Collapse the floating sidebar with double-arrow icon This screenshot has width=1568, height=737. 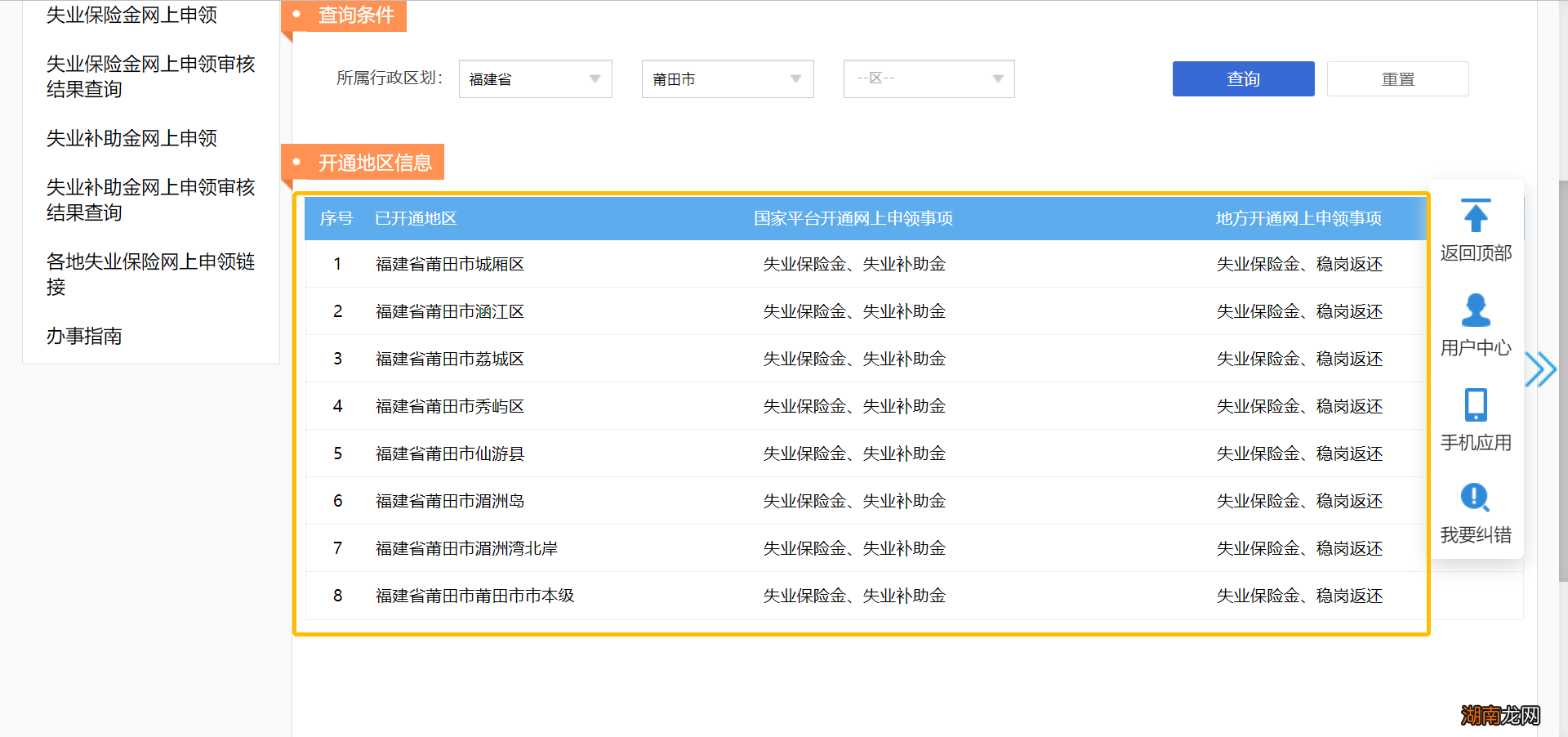pos(1540,369)
